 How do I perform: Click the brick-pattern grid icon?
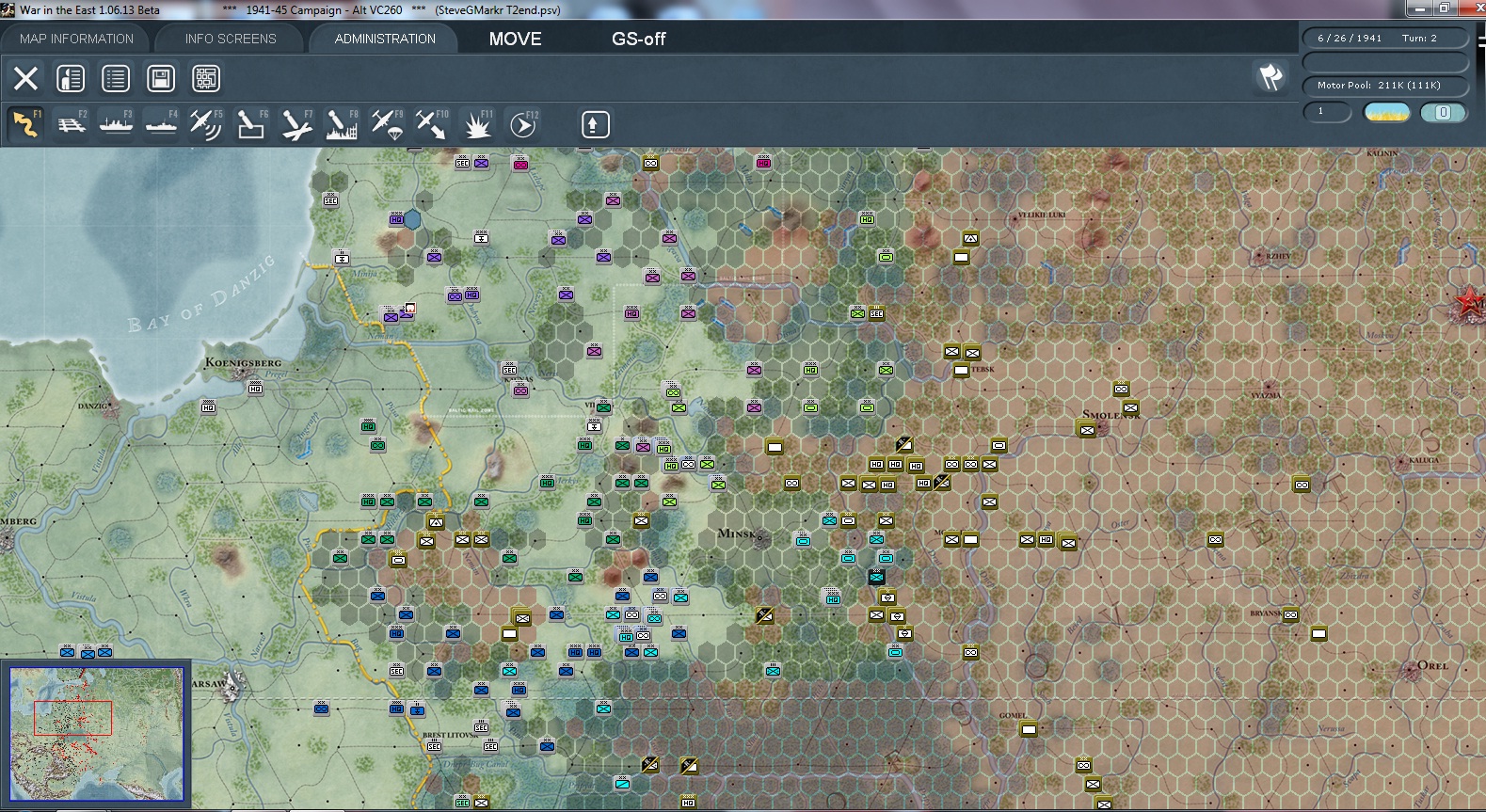206,78
